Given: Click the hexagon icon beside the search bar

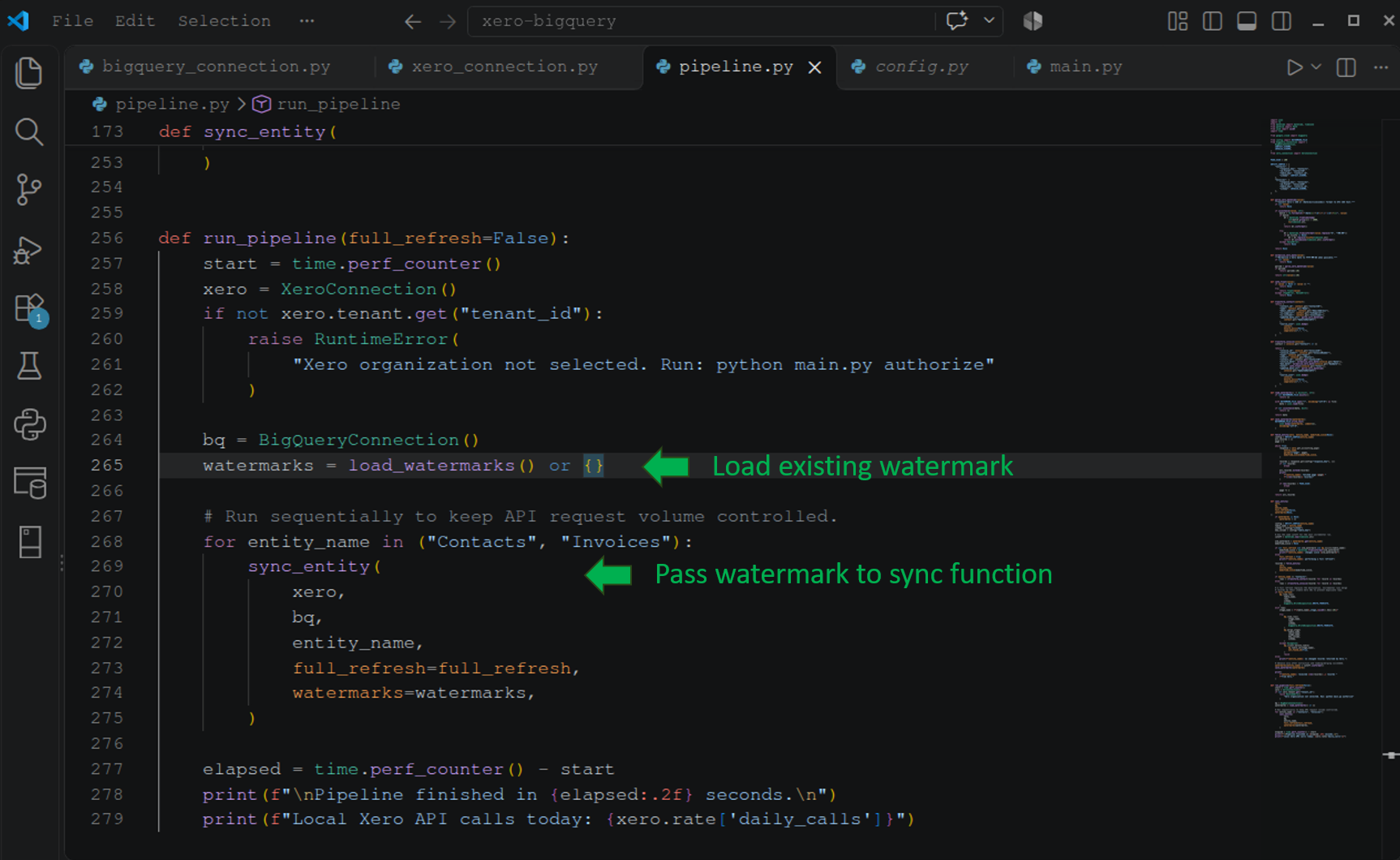Looking at the screenshot, I should [1033, 21].
